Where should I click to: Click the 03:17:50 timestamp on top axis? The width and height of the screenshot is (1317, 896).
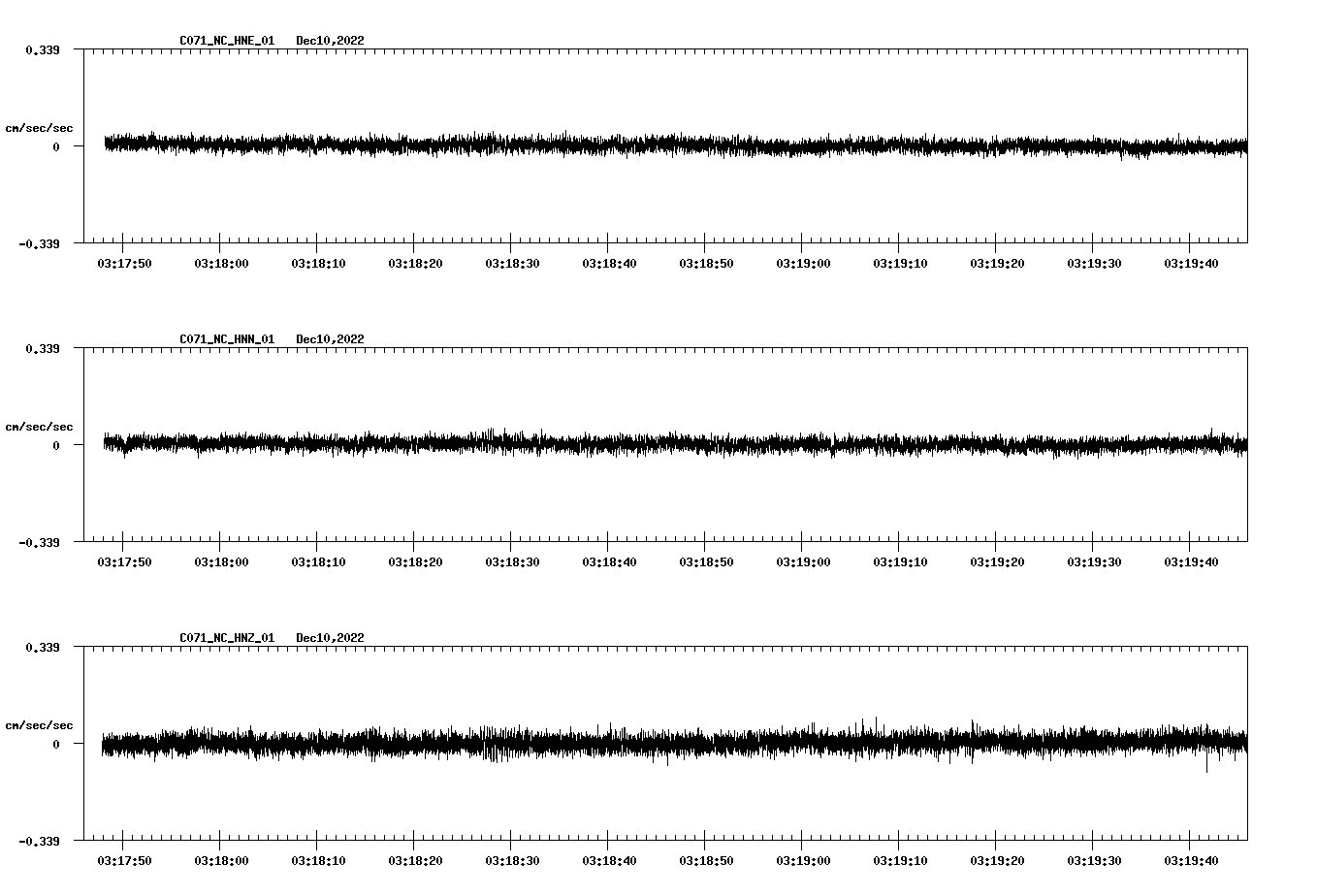coord(123,262)
